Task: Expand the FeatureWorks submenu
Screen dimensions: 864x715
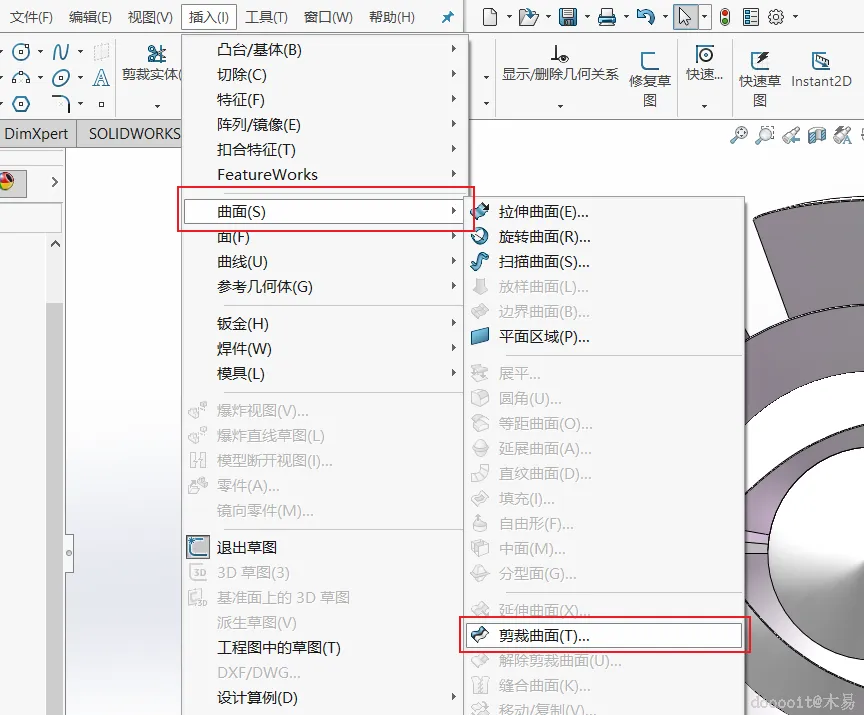Action: (x=323, y=175)
